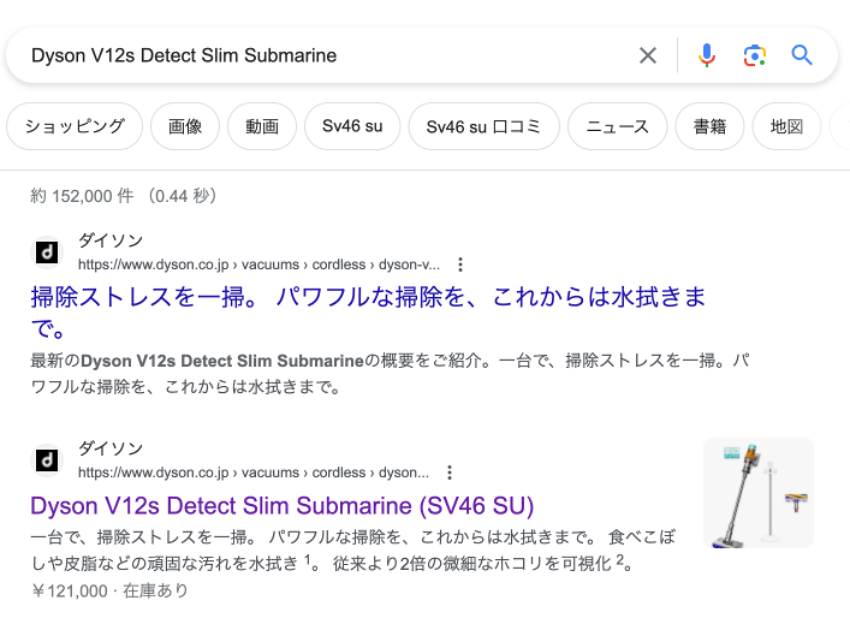The image size is (850, 624).
Task: Click the second result's Dyson favicon
Action: pyautogui.click(x=47, y=460)
